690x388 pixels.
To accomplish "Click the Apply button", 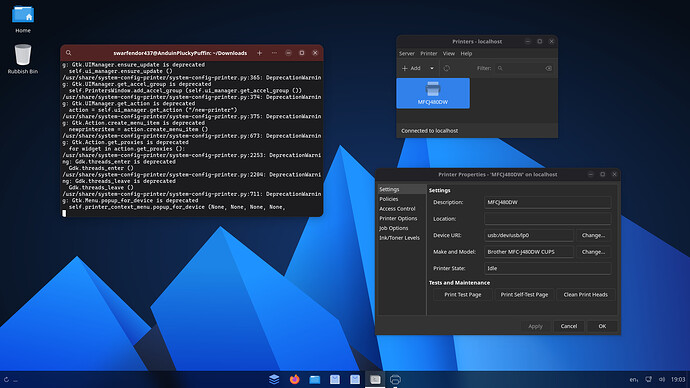I will pos(535,326).
